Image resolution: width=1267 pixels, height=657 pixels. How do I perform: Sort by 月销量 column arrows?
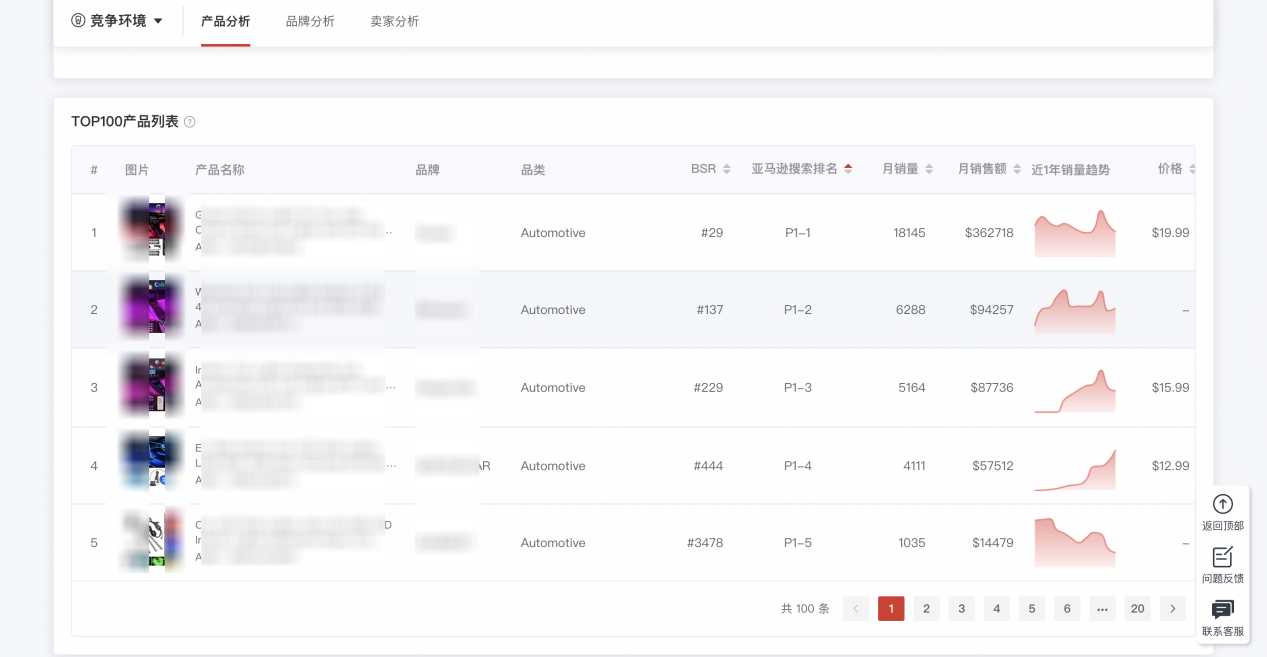coord(929,169)
